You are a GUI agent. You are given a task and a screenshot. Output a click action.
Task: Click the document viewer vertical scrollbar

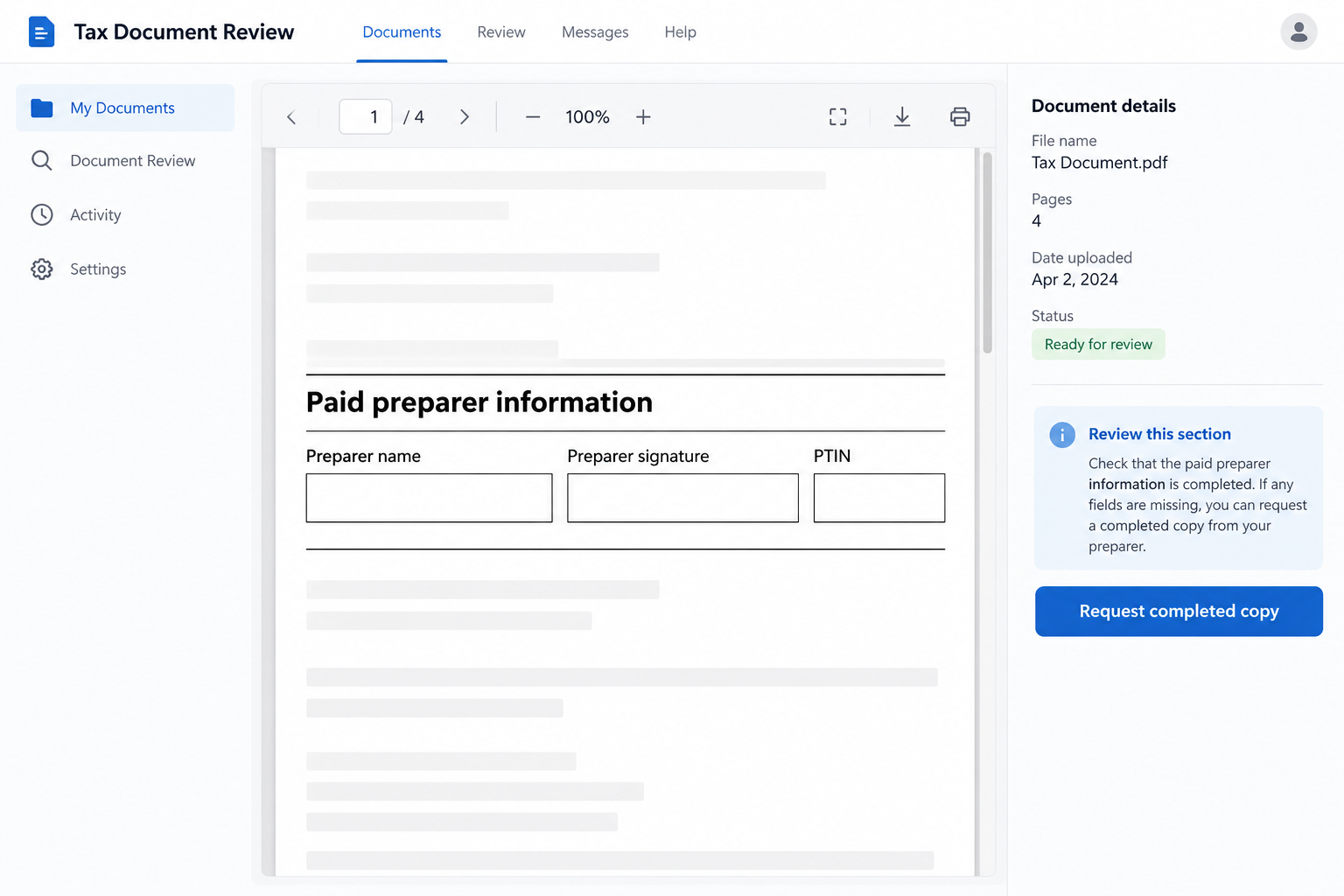[x=987, y=252]
